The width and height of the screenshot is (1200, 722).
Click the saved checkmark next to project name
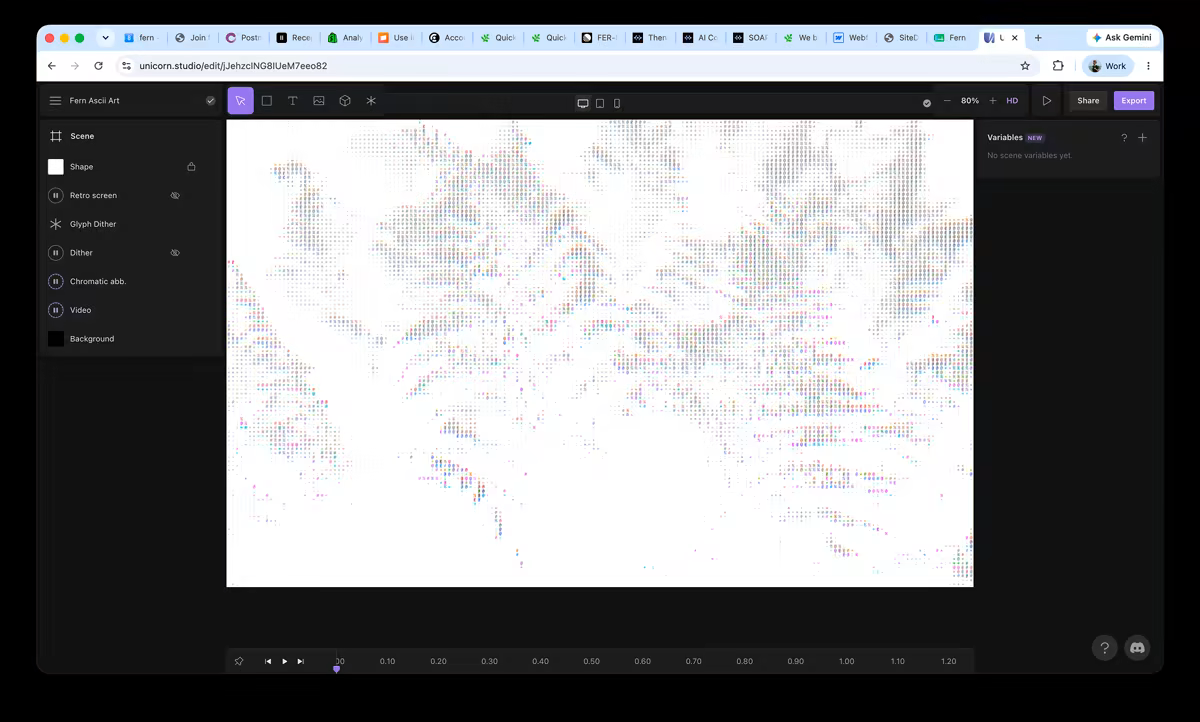211,101
